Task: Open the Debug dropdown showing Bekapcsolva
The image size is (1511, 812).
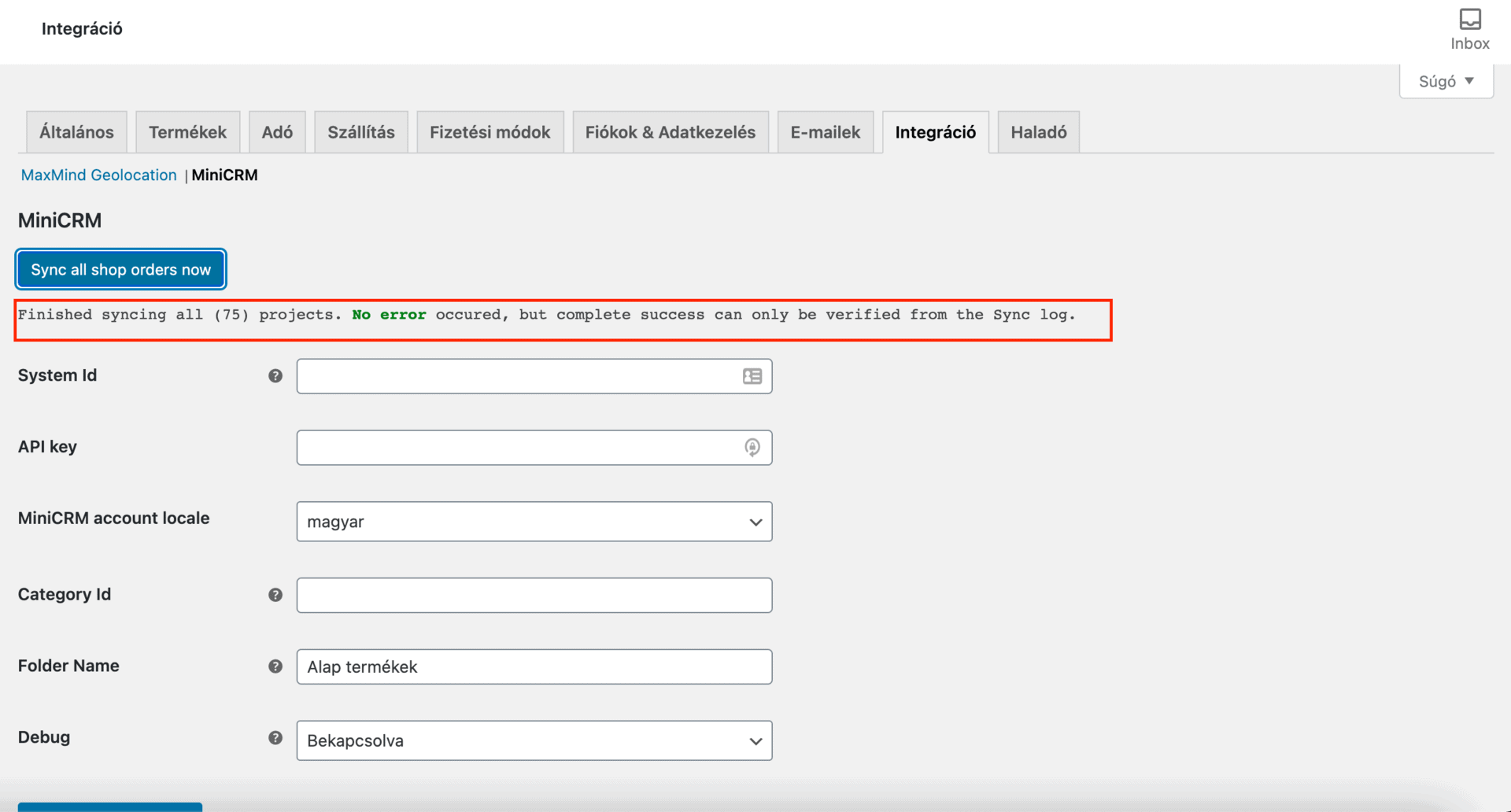Action: (x=534, y=740)
